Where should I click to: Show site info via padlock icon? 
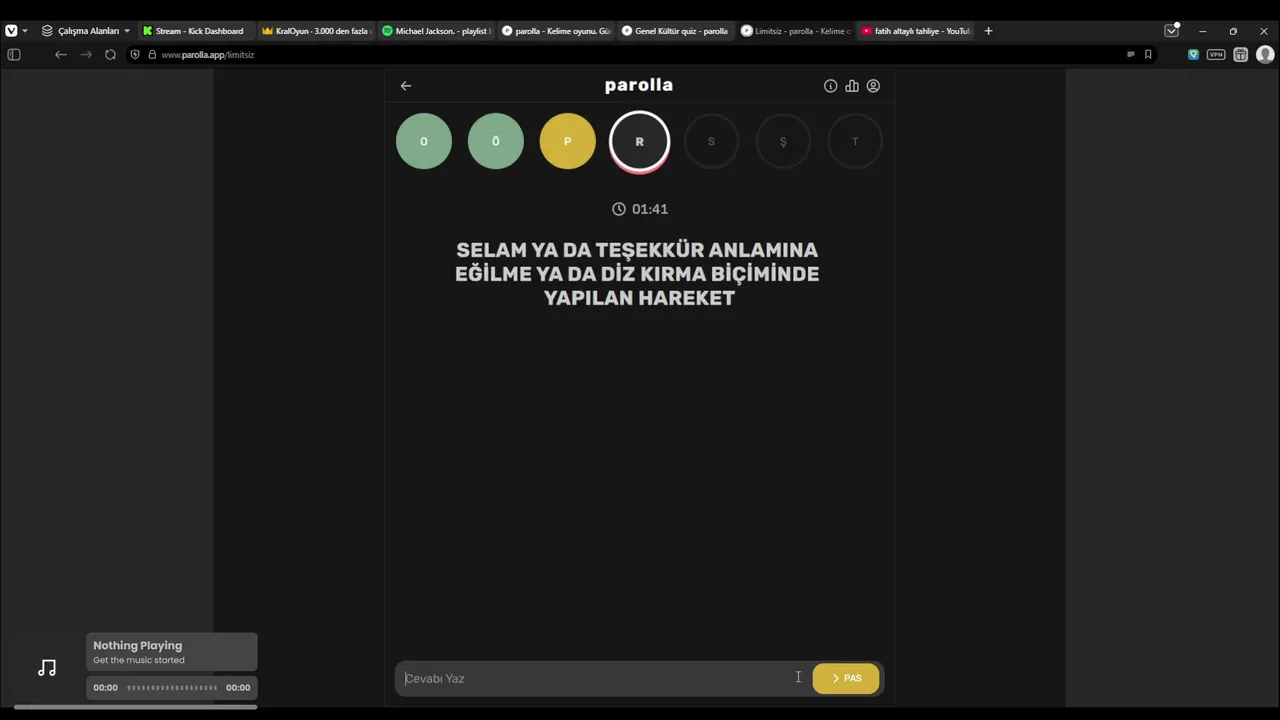[x=152, y=55]
